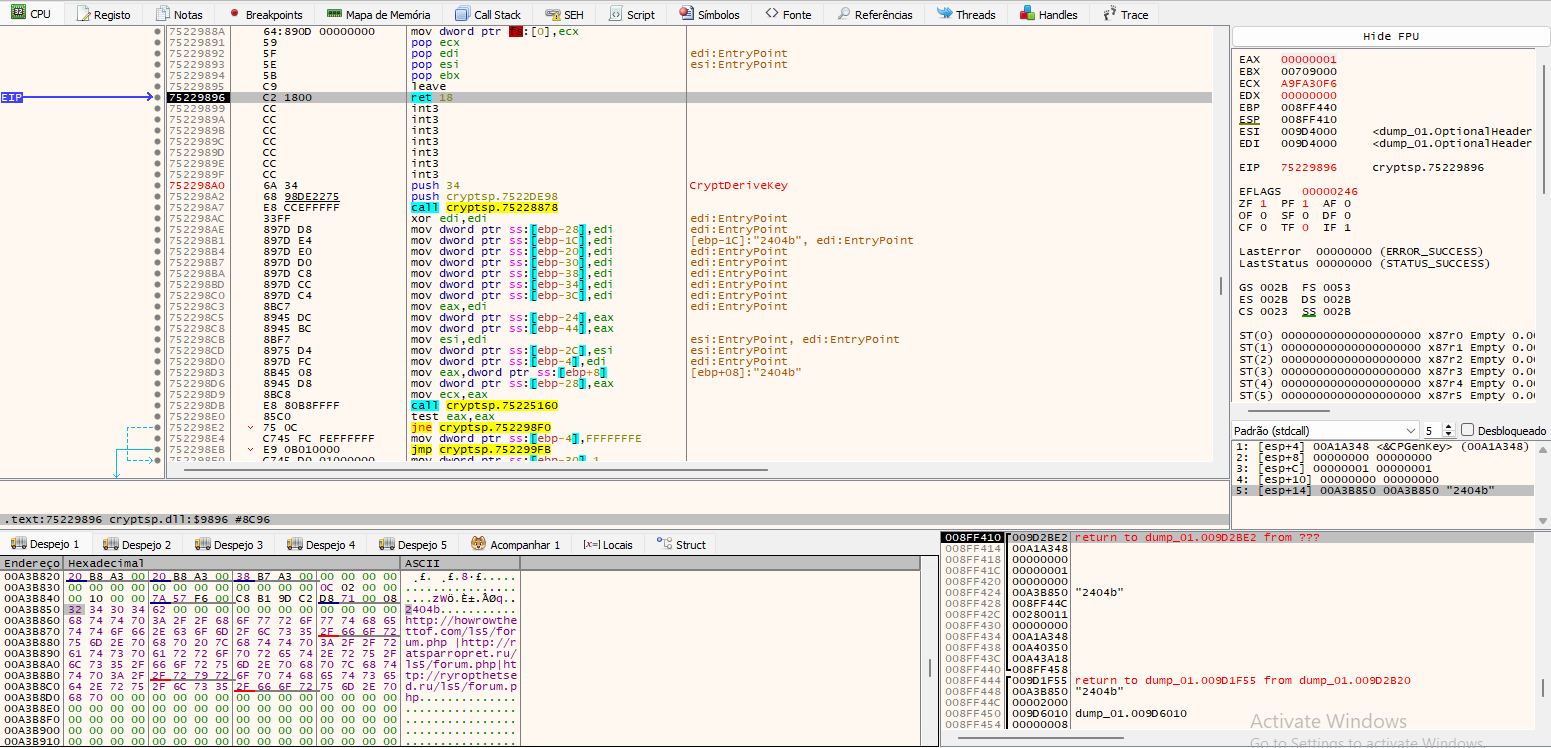Click the document icon on Símbolos tab
Viewport: 1551px width, 748px height.
coord(686,14)
